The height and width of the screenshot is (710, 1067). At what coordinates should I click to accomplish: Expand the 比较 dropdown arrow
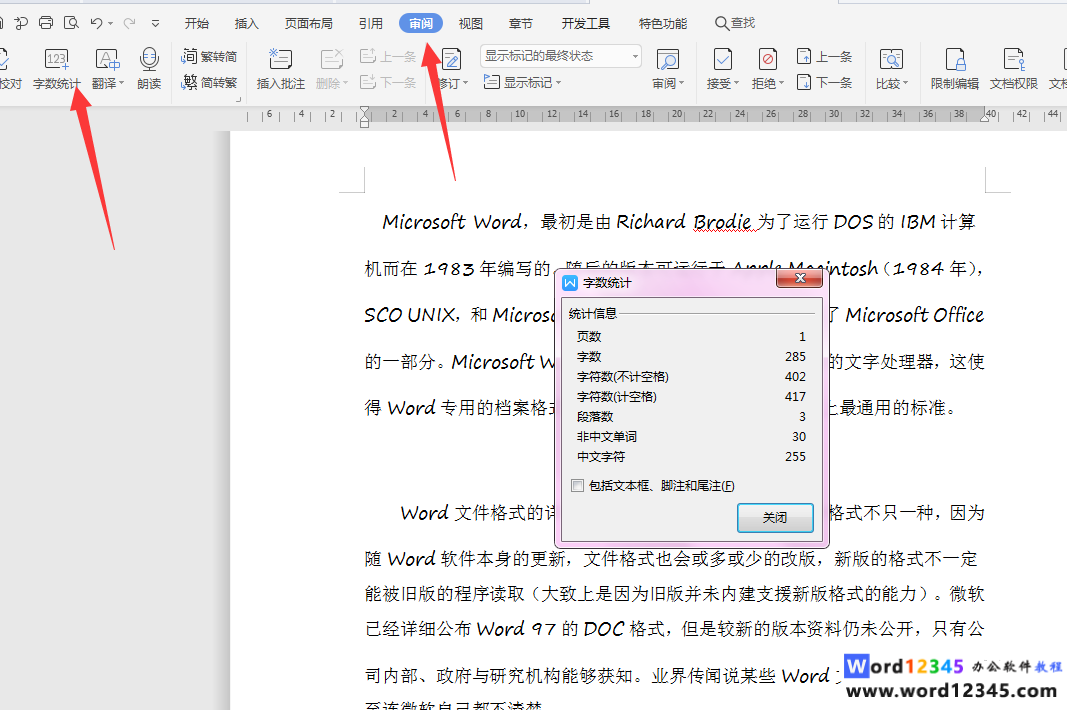[905, 84]
